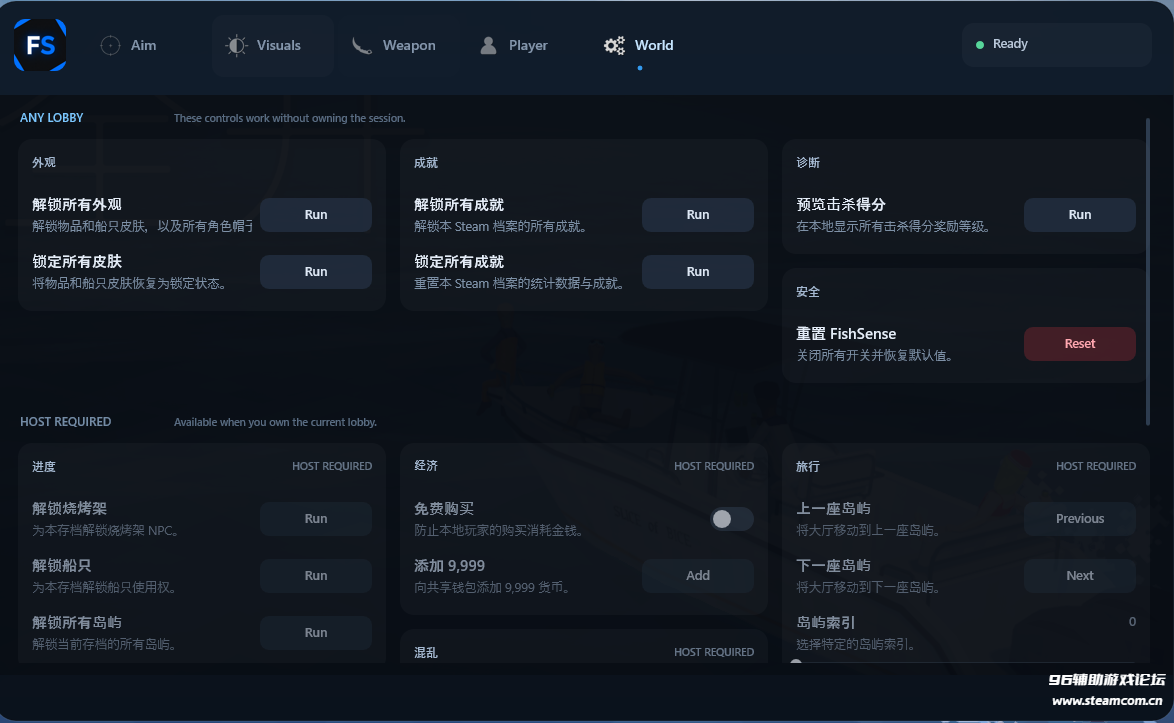The width and height of the screenshot is (1174, 723).
Task: Click the 重置 FishSense label
Action: click(846, 334)
